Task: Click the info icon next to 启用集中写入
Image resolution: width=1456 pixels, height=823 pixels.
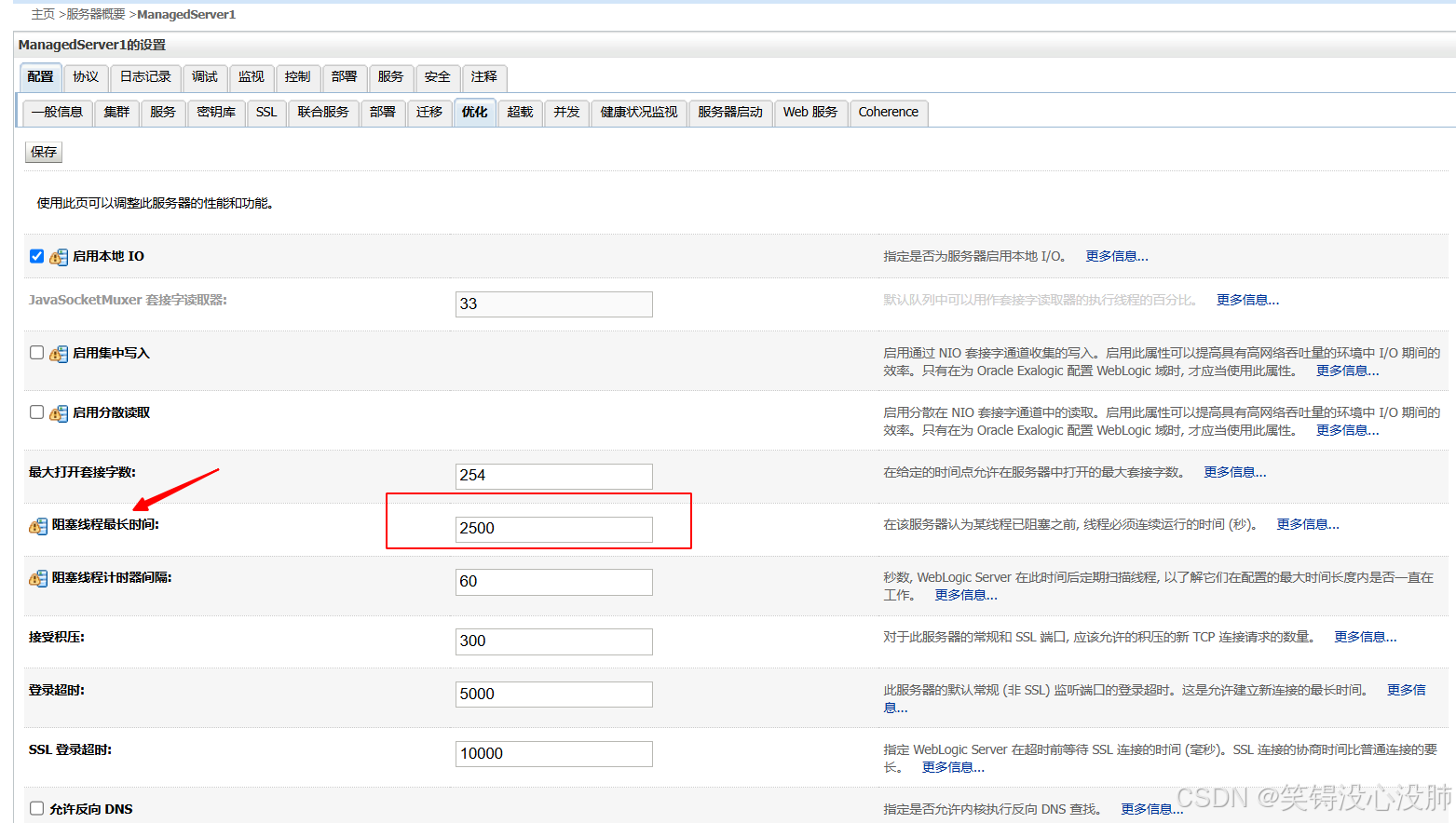Action: click(x=58, y=353)
